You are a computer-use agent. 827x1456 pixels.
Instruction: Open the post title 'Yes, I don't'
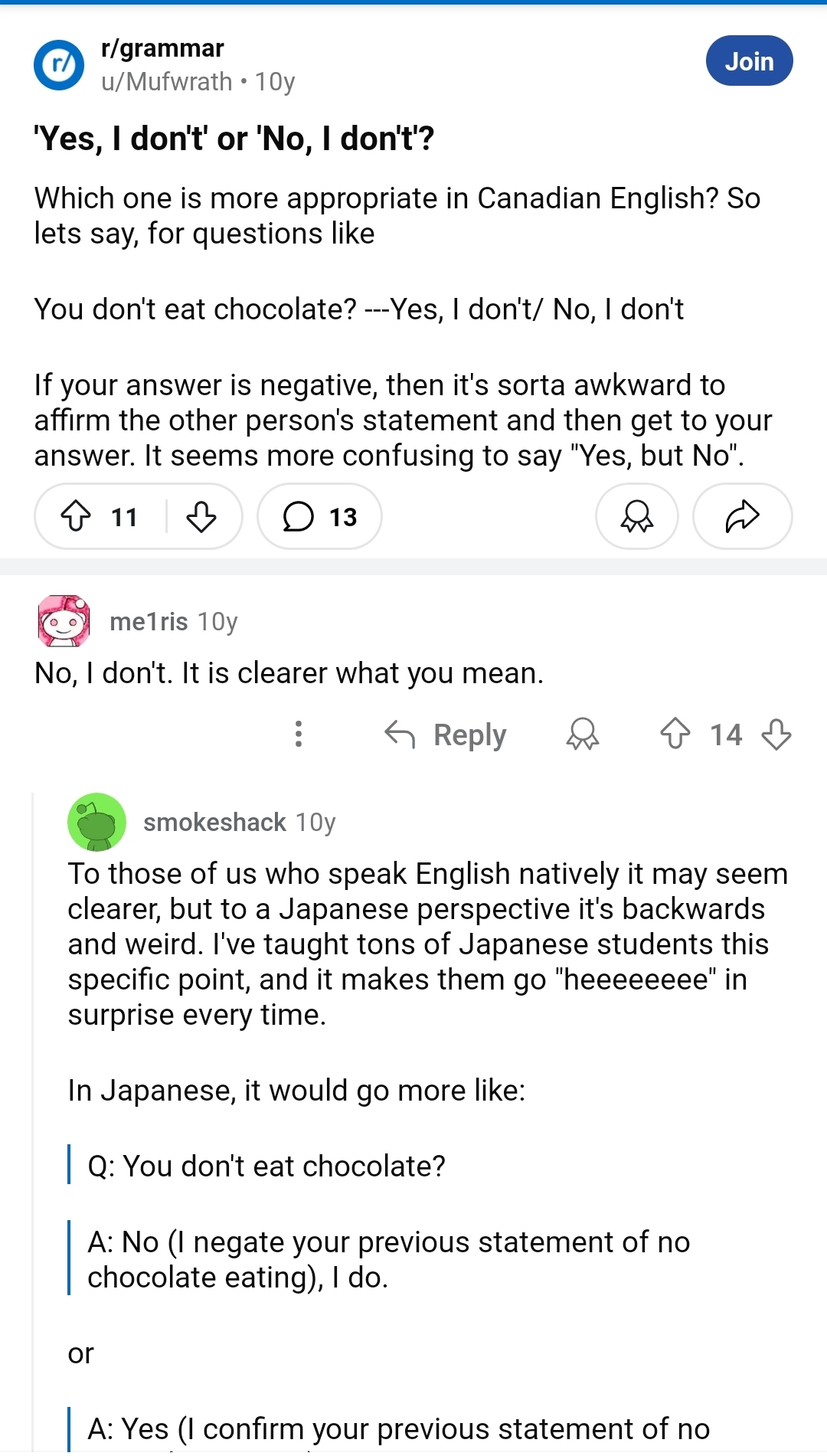[234, 139]
